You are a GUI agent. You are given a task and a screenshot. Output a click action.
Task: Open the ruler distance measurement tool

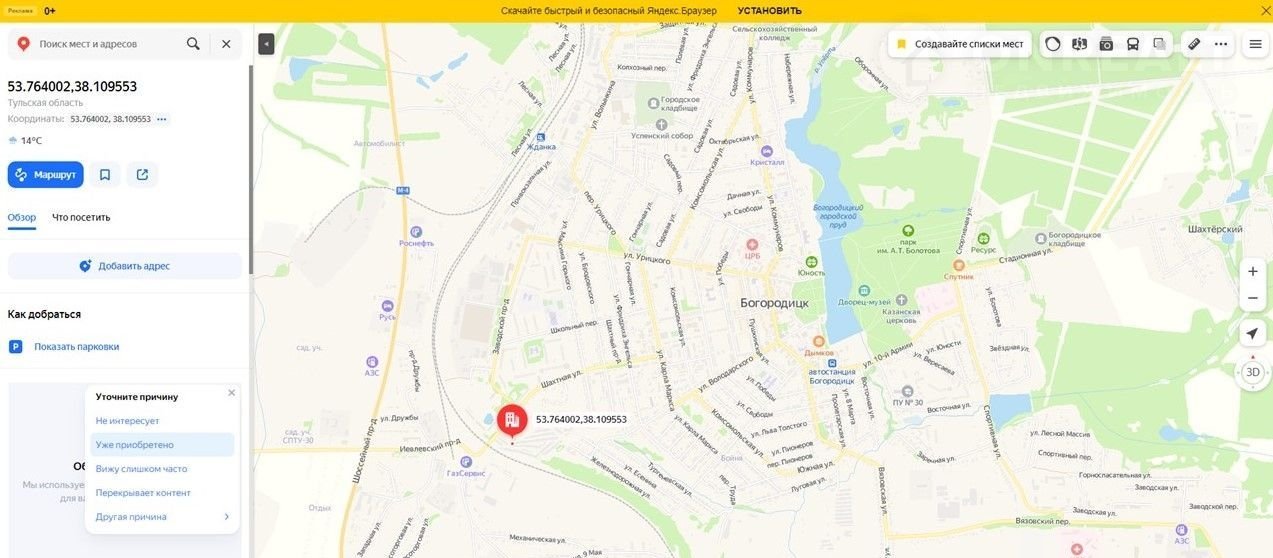1193,44
